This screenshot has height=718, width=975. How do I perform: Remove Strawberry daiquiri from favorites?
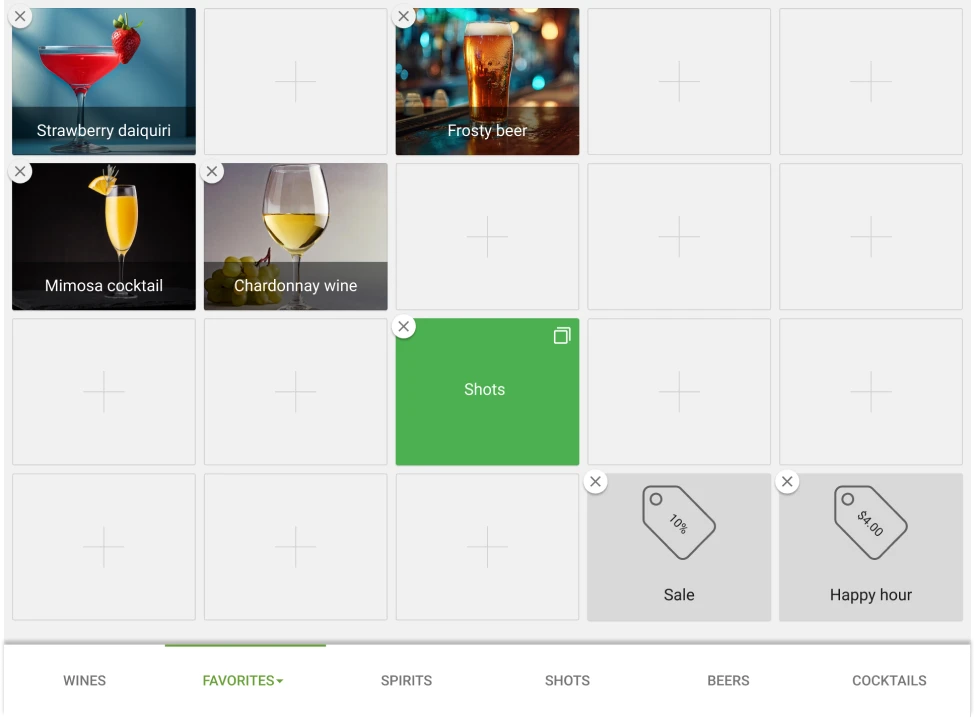pyautogui.click(x=20, y=16)
